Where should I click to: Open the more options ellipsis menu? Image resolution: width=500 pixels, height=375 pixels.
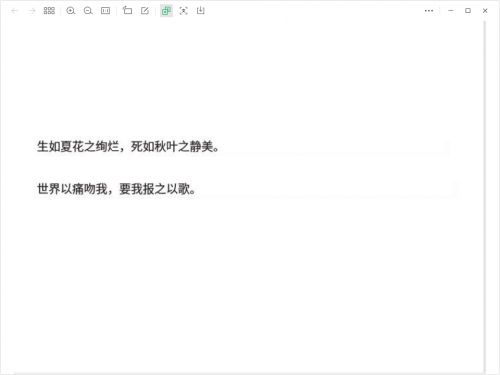(x=429, y=11)
